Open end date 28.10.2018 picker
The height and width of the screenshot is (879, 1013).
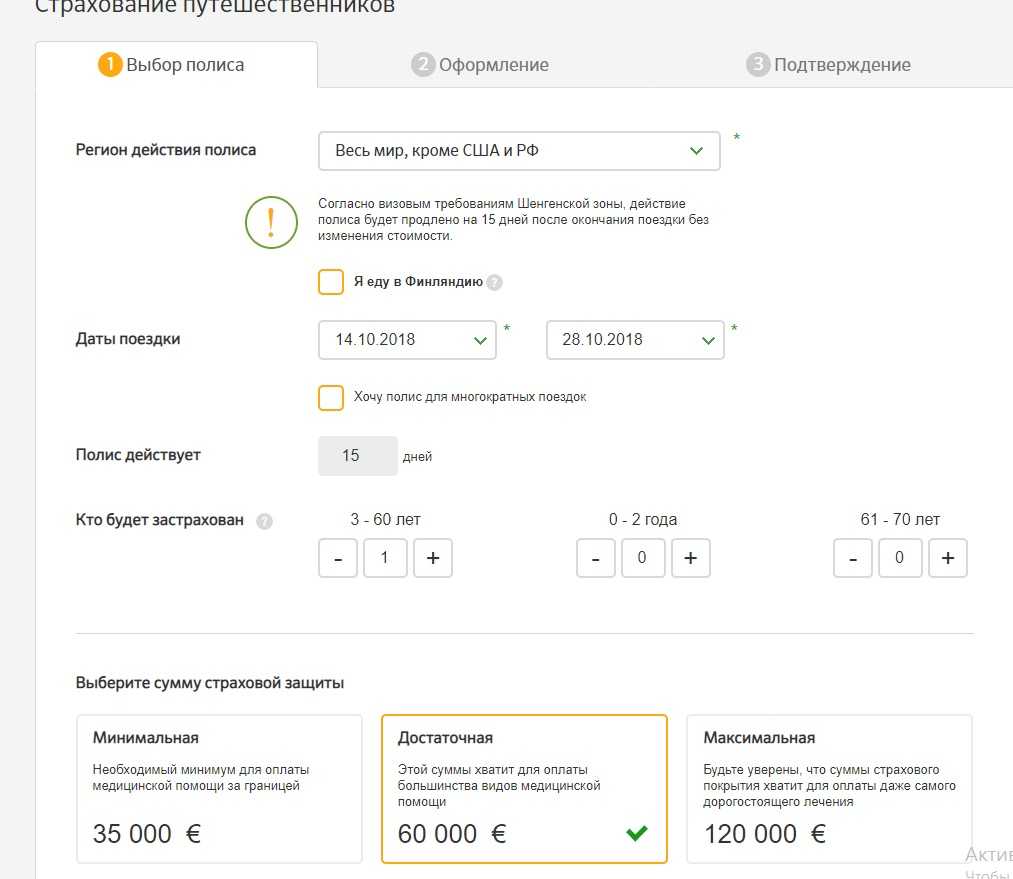tap(634, 340)
